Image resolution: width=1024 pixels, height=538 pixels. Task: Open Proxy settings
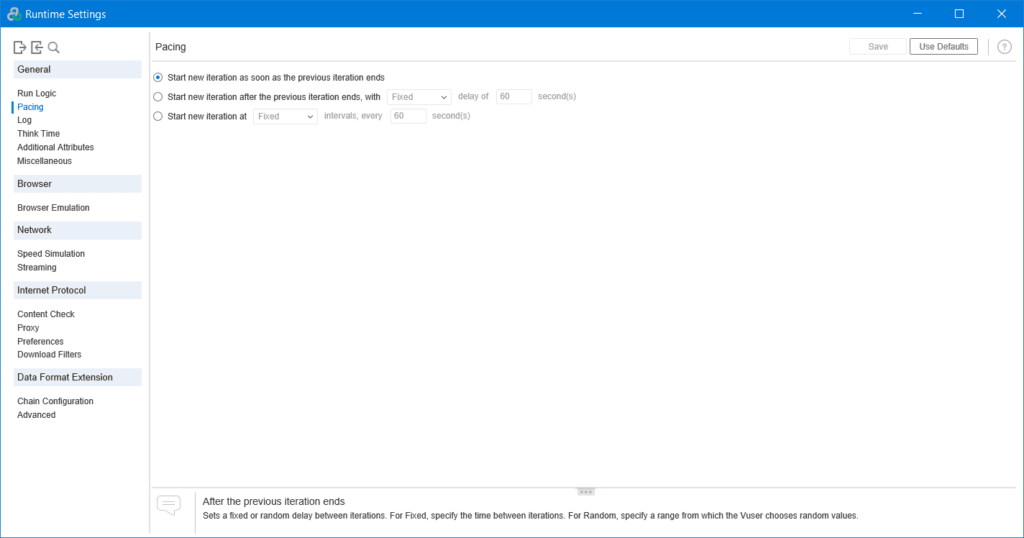[x=28, y=328]
